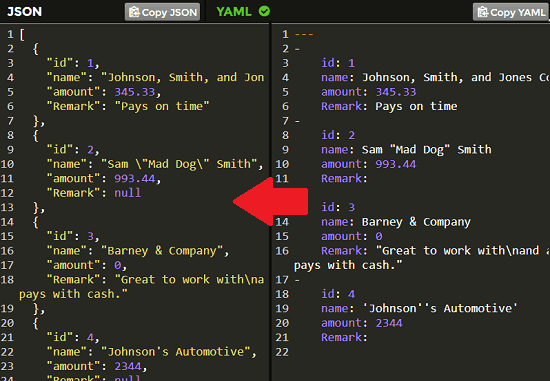The width and height of the screenshot is (550, 381).
Task: Click YAML list dash on line 17
Action: 297,280
